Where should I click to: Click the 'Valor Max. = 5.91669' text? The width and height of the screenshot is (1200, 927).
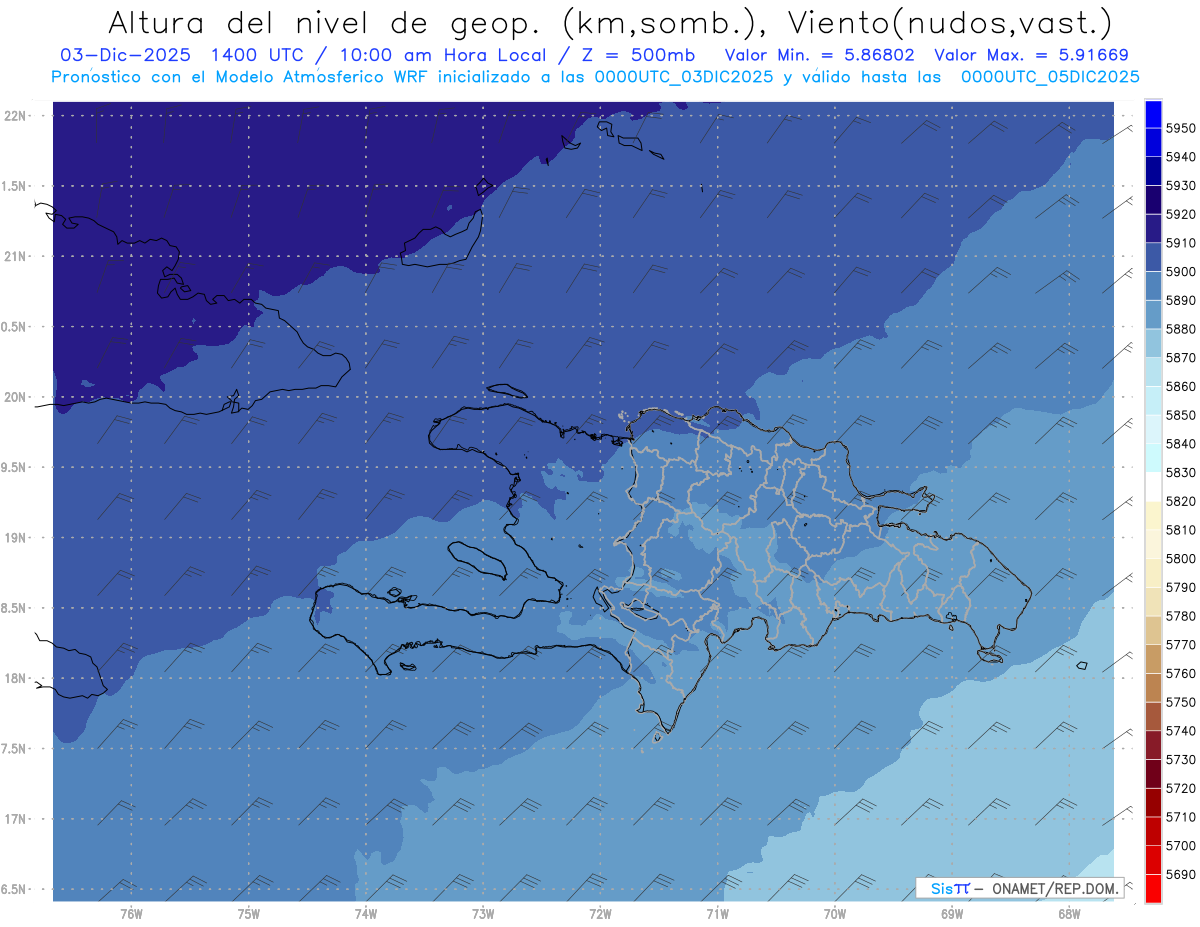1031,55
